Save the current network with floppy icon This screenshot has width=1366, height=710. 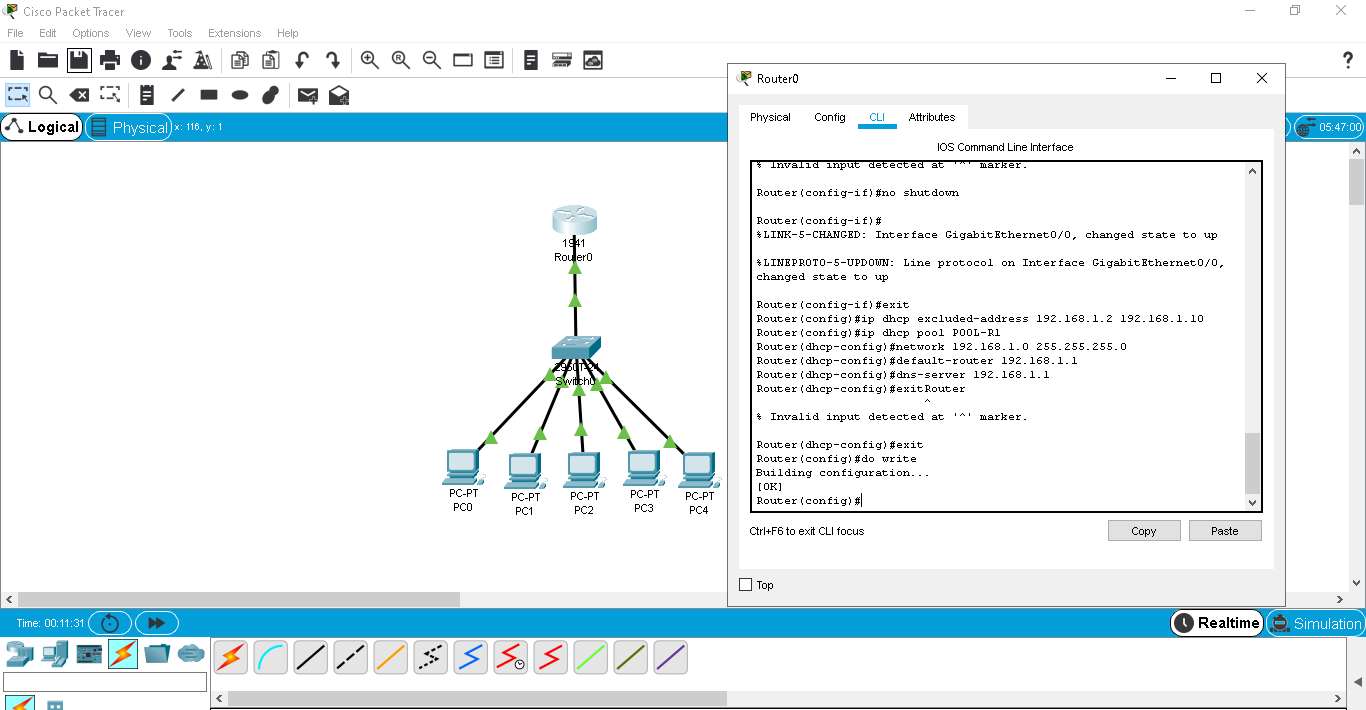point(79,60)
